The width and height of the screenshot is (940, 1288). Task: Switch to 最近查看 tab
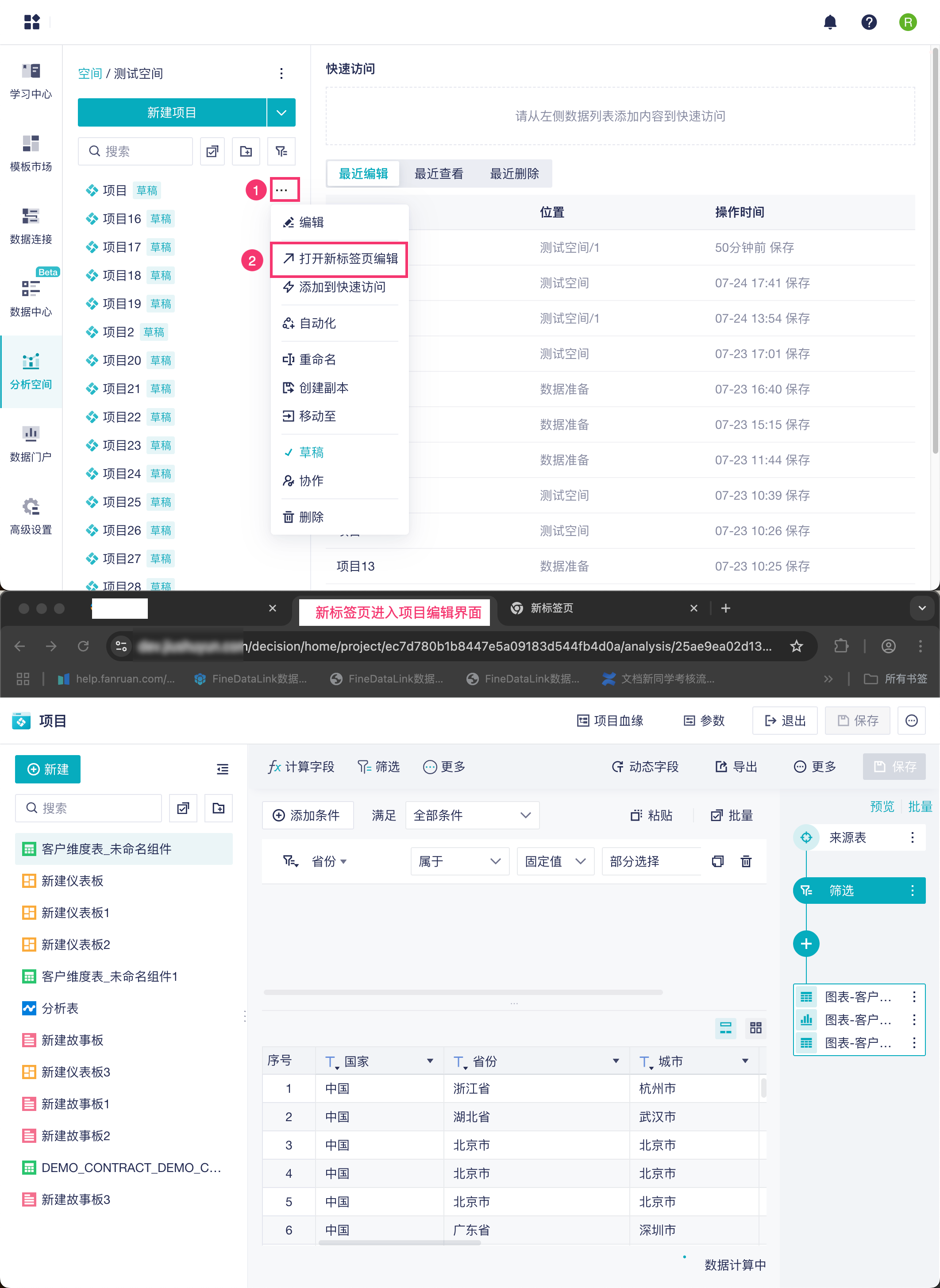coord(438,174)
